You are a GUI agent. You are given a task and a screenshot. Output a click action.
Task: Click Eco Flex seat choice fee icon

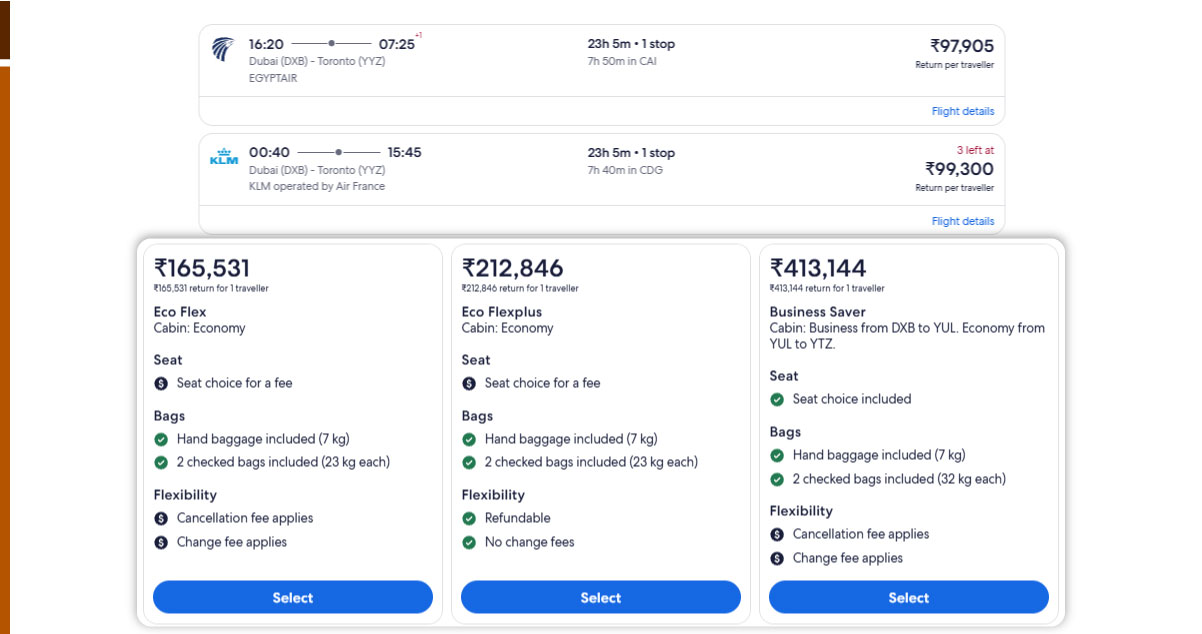coord(161,383)
